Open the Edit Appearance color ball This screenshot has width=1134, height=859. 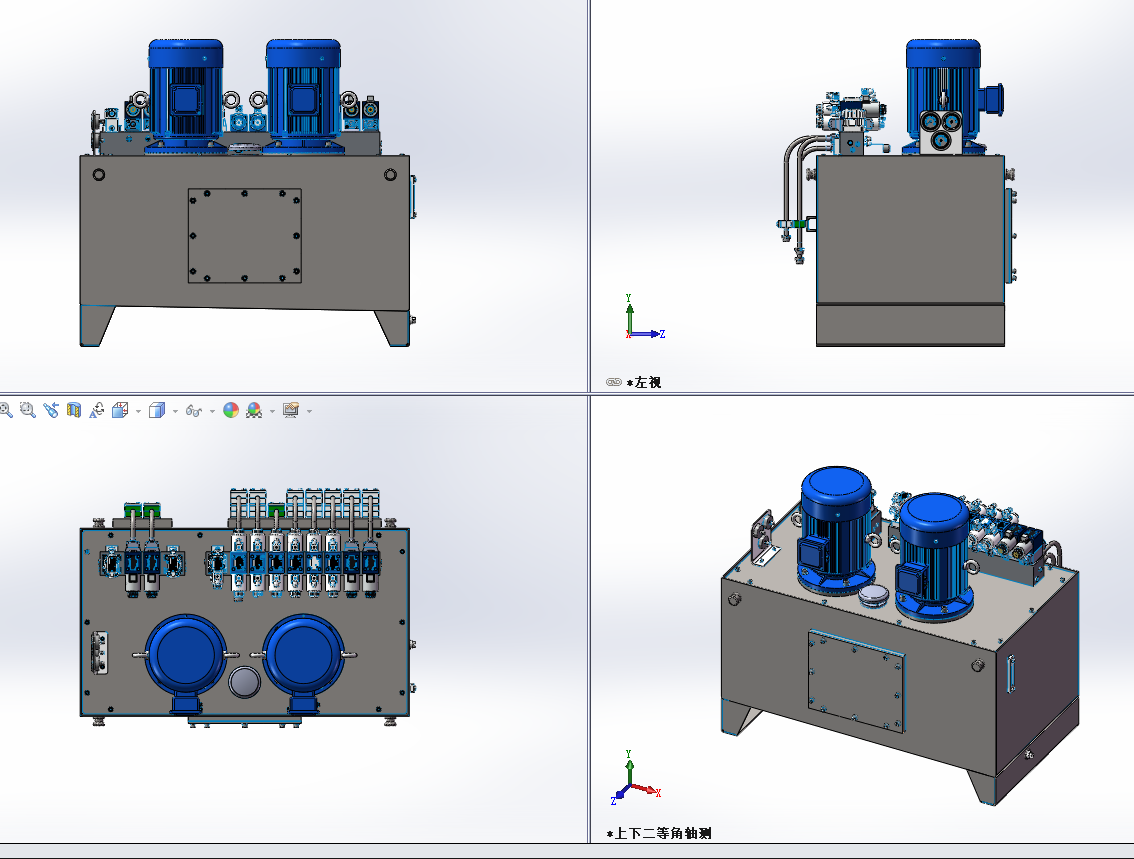pos(231,411)
